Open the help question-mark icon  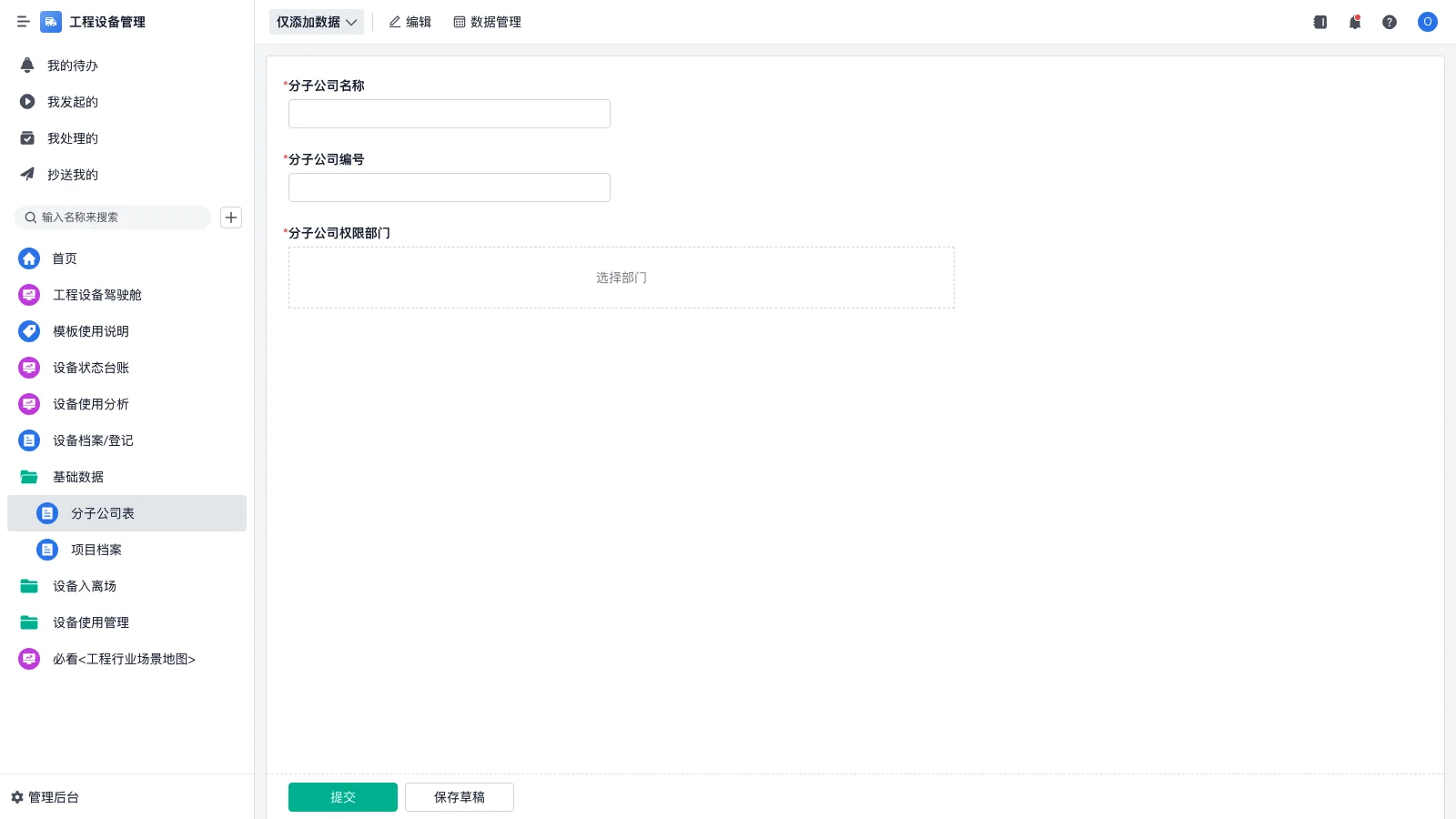tap(1390, 22)
